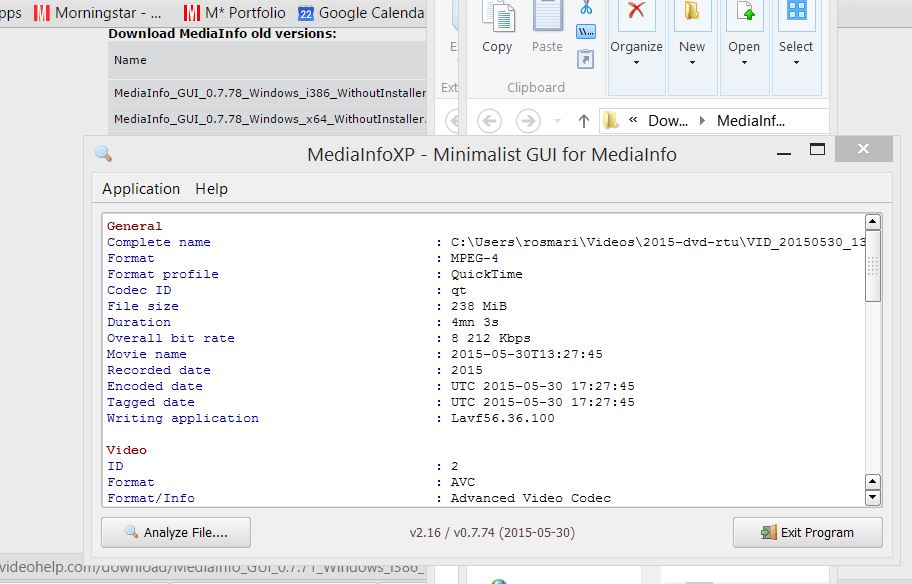Open the Application menu in MediaInfoXP
The width and height of the screenshot is (912, 584).
[141, 189]
